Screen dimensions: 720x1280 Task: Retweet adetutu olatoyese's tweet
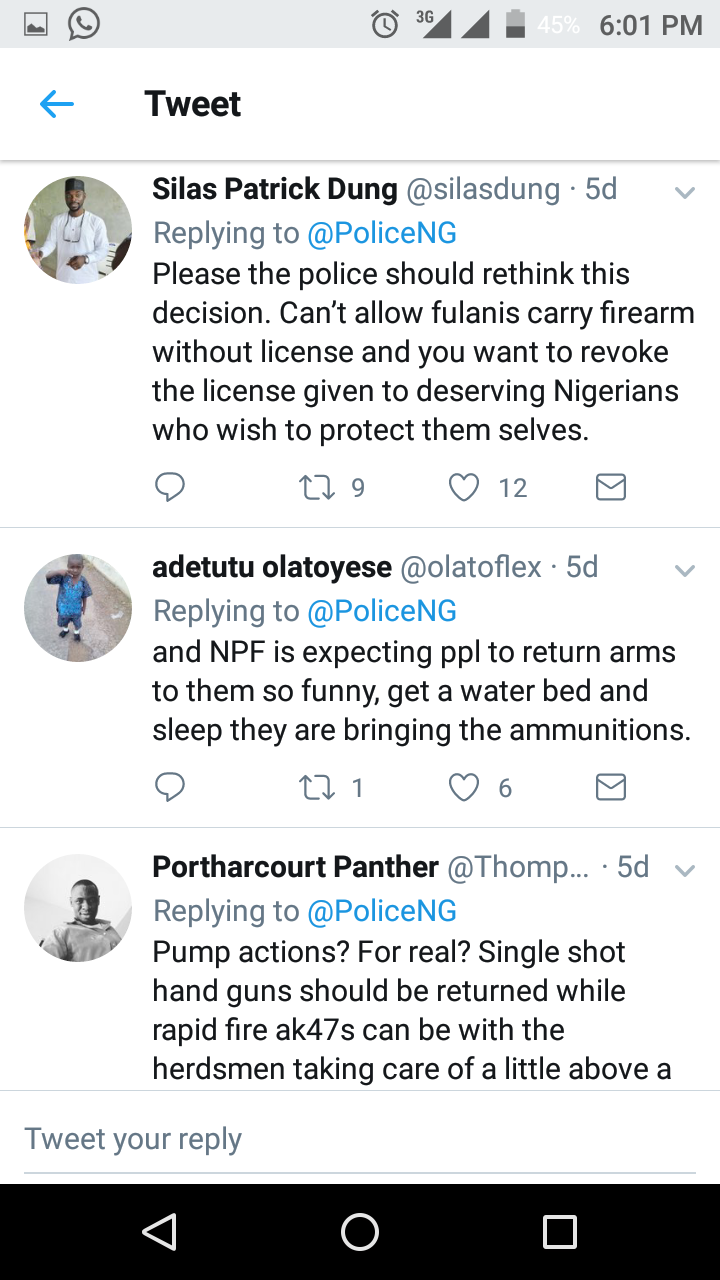318,788
